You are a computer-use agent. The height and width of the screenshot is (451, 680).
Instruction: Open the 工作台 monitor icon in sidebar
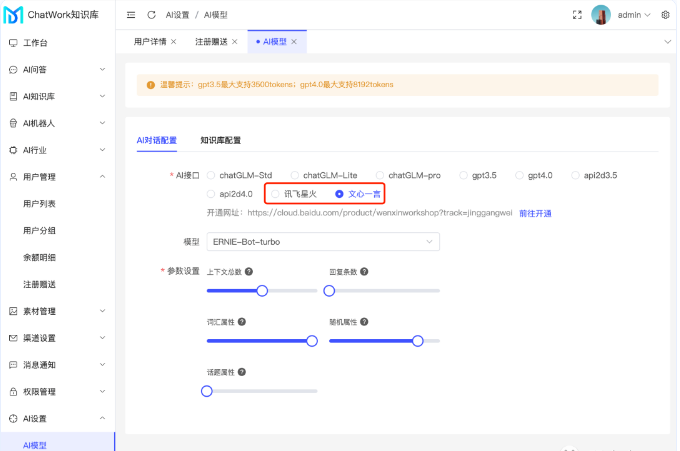13,43
